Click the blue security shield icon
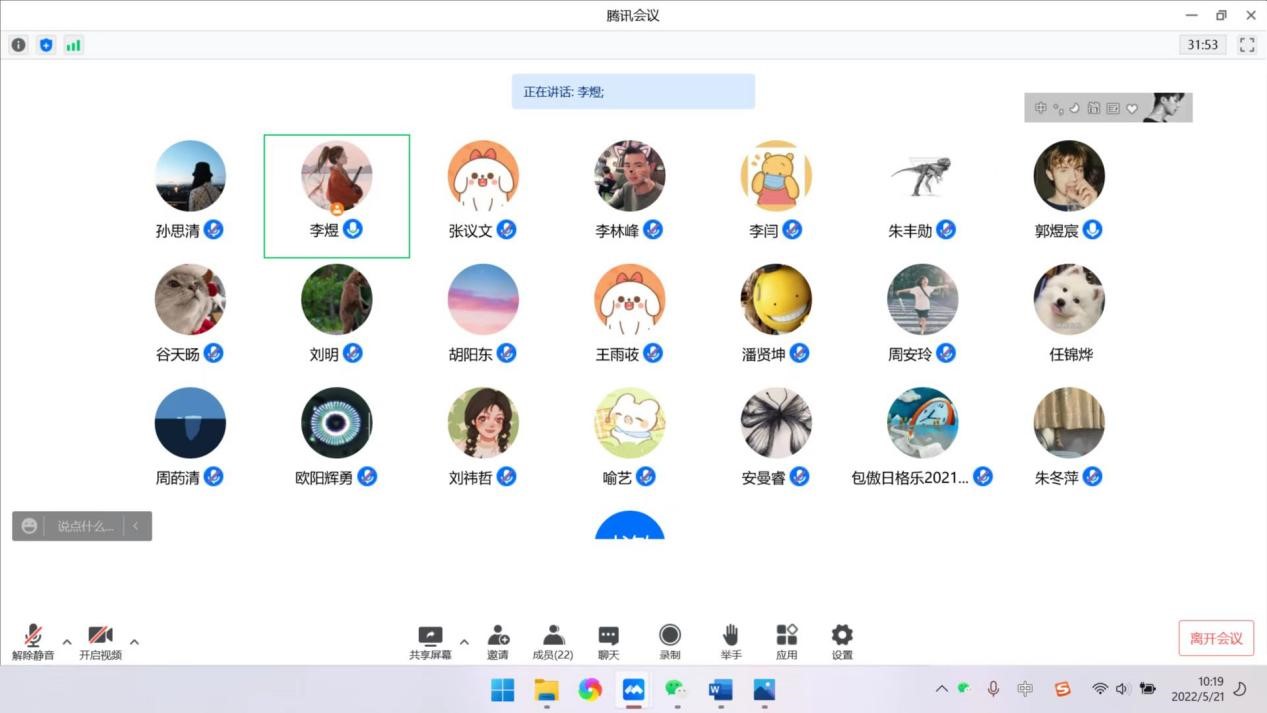1267x713 pixels. point(46,45)
